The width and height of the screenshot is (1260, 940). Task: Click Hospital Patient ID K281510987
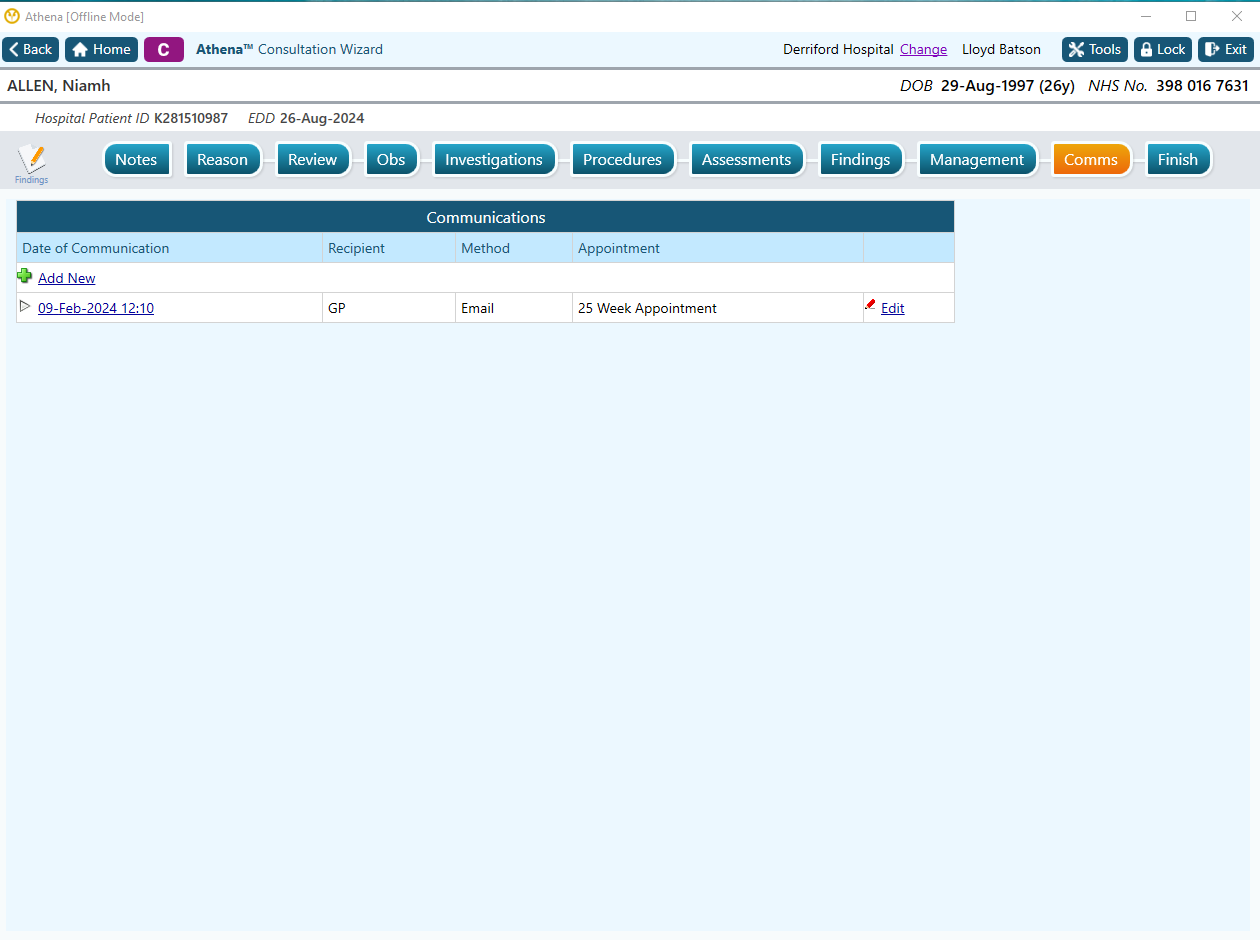tap(191, 118)
